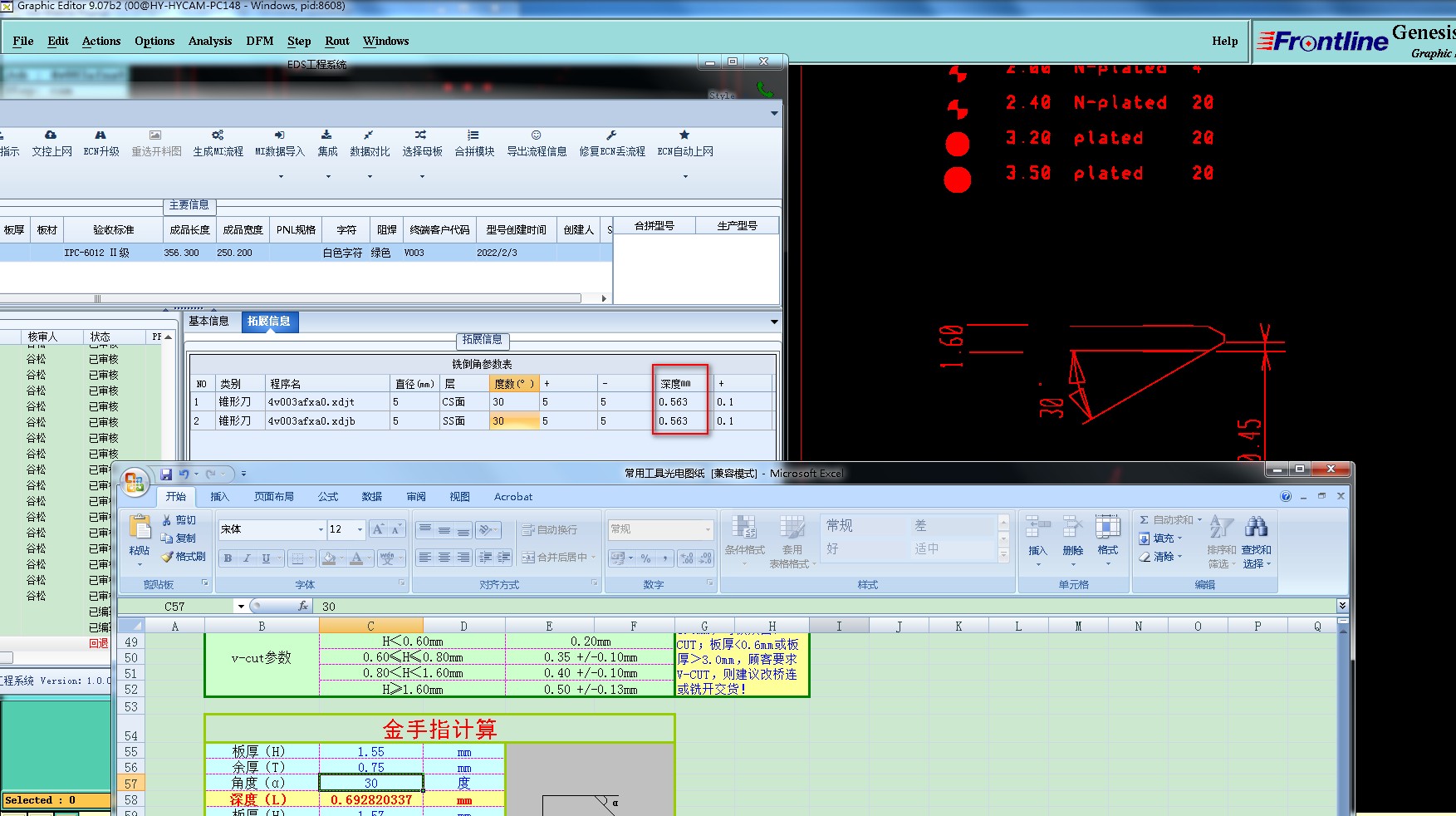Toggle left text alignment in Excel

(425, 558)
